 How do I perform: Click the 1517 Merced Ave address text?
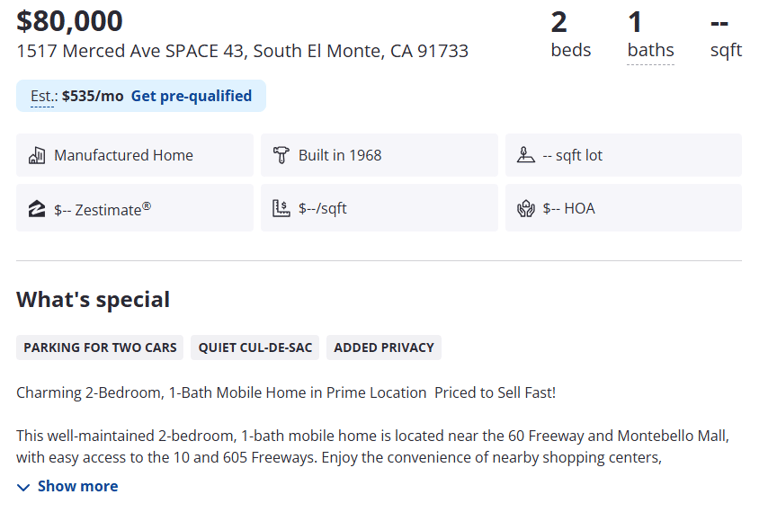[242, 51]
